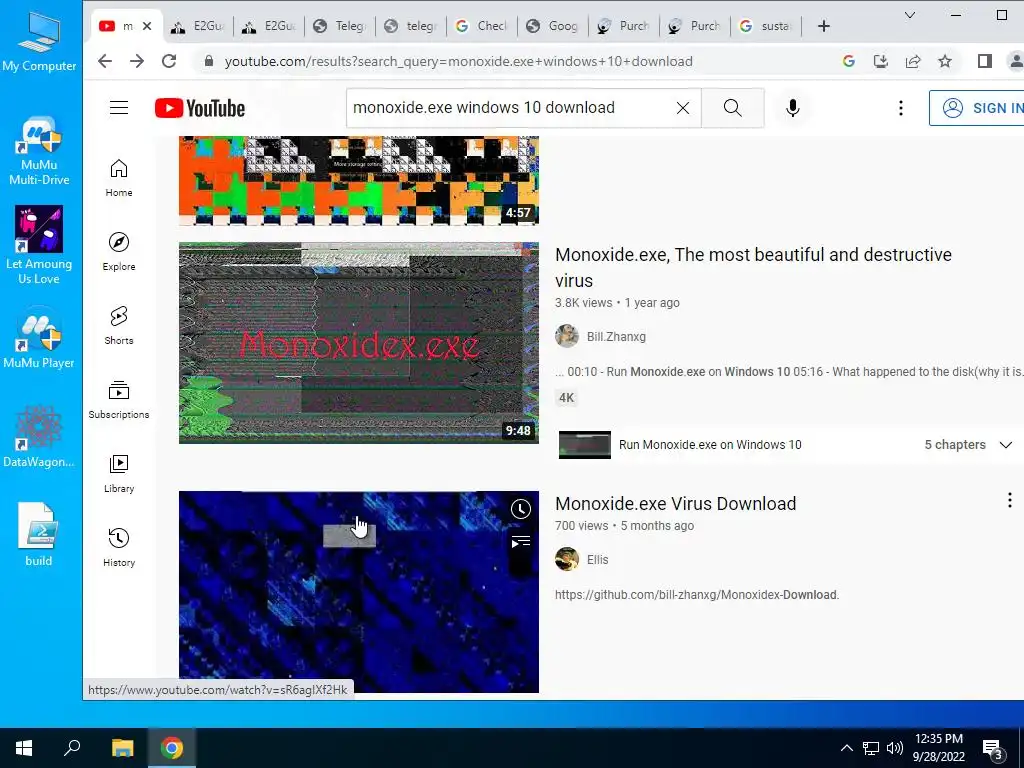Screen dimensions: 1024x768
Task: Click the YouTube logo
Action: click(200, 108)
